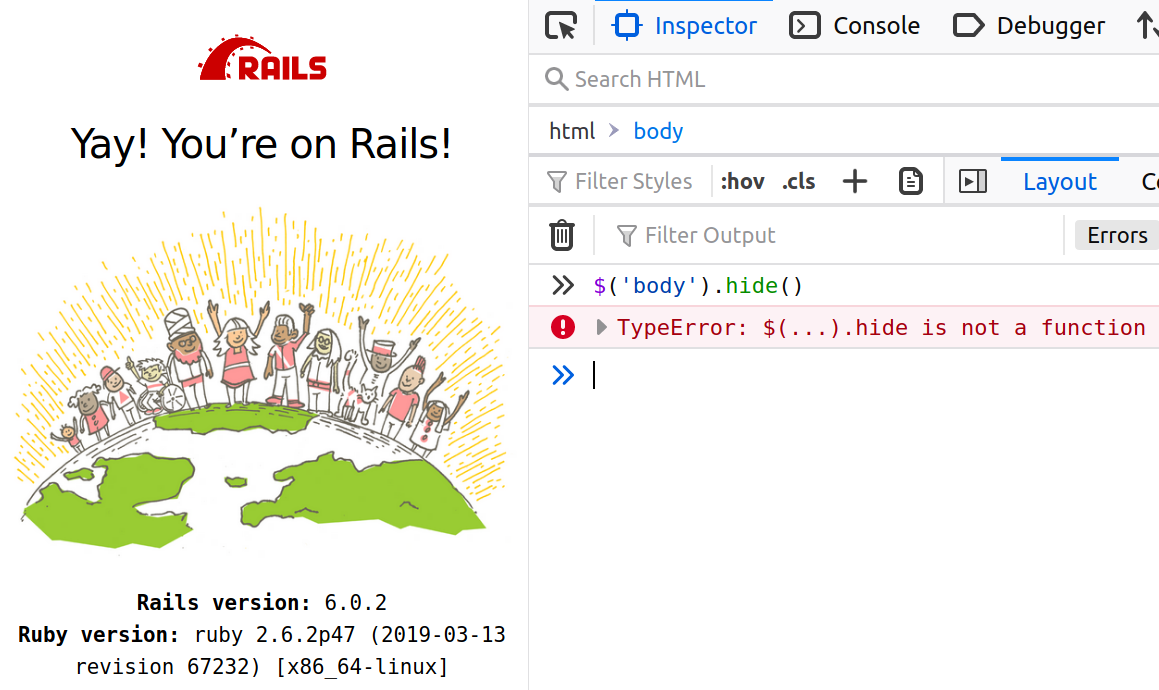This screenshot has height=690, width=1159.
Task: Click the Search HTML field
Action: click(x=850, y=79)
